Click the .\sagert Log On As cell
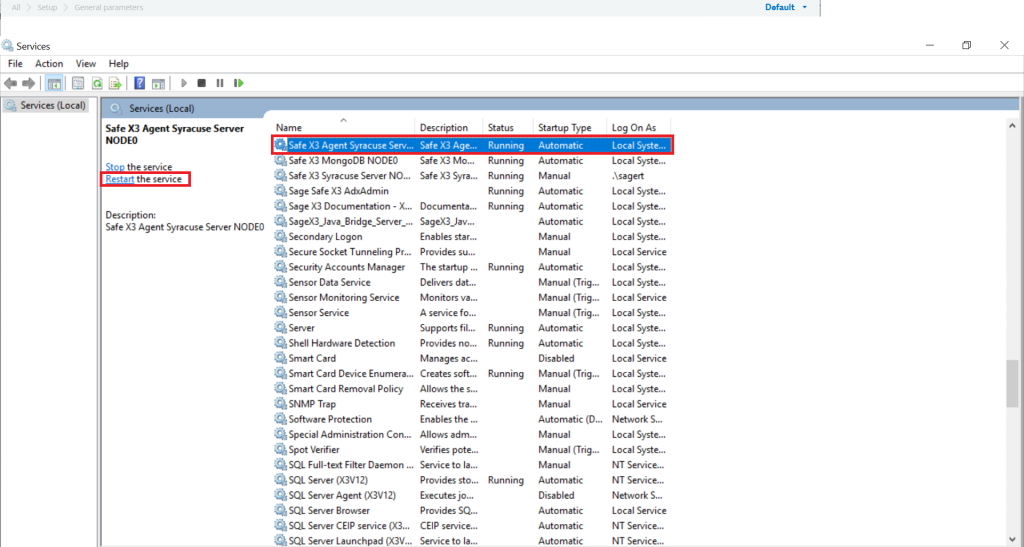The width and height of the screenshot is (1024, 547). coord(627,176)
